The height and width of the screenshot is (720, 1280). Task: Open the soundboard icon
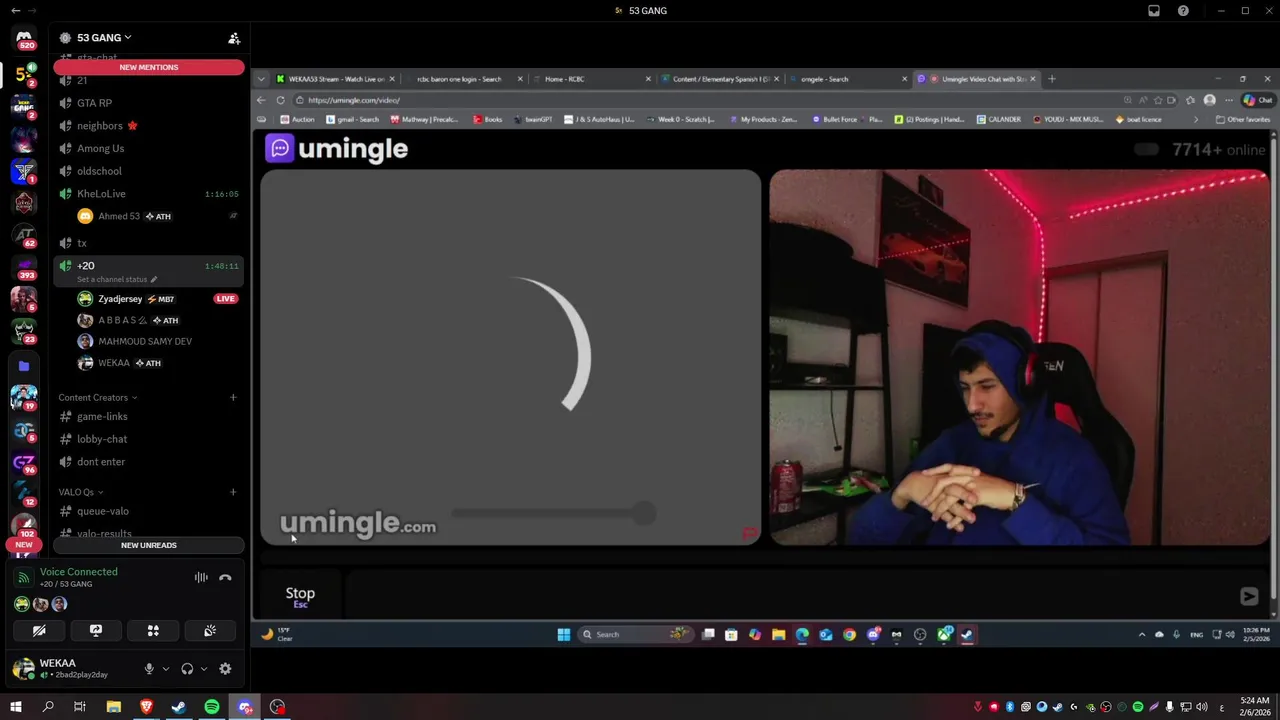(210, 631)
